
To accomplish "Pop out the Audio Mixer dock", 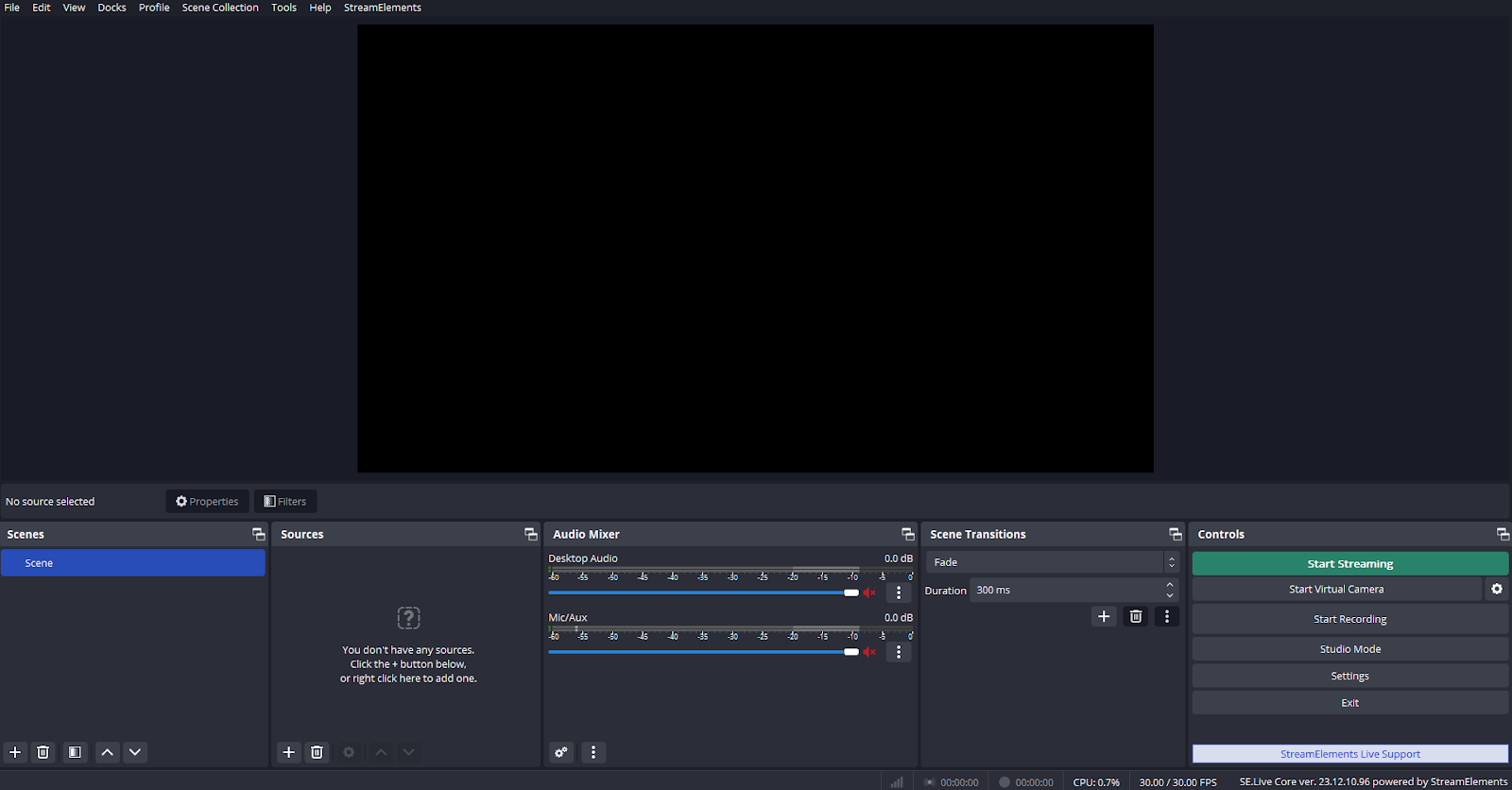I will coord(907,534).
